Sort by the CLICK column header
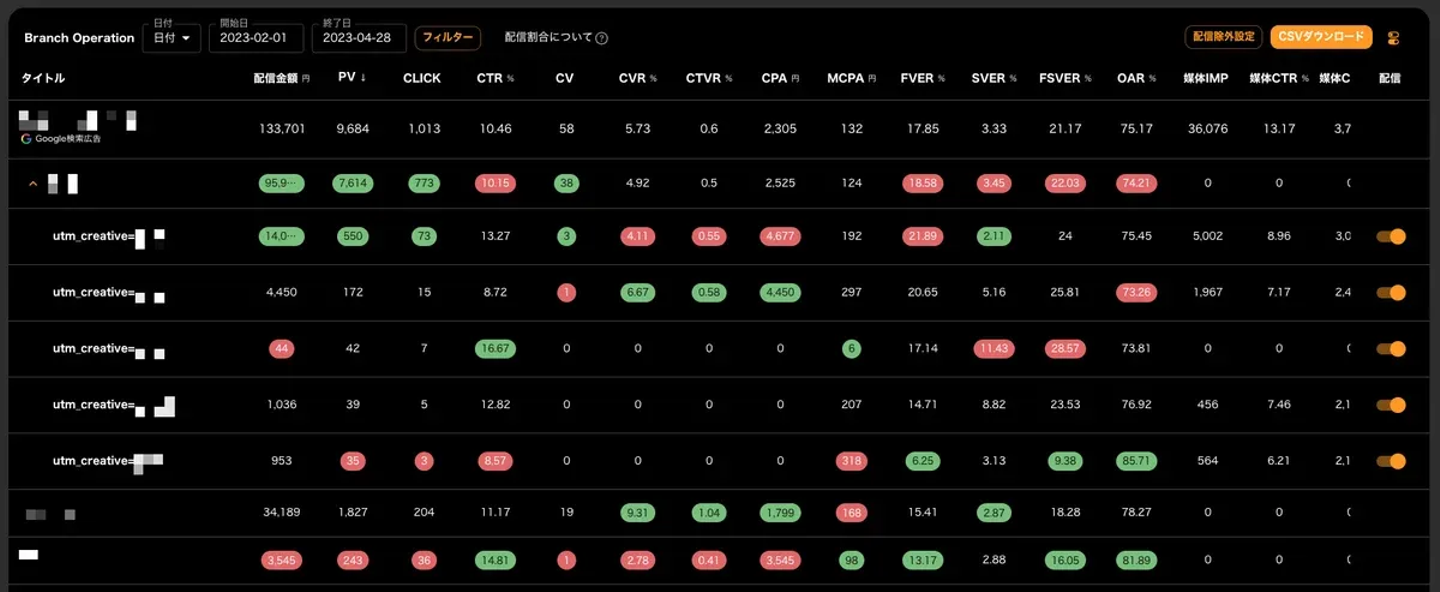 coord(422,78)
